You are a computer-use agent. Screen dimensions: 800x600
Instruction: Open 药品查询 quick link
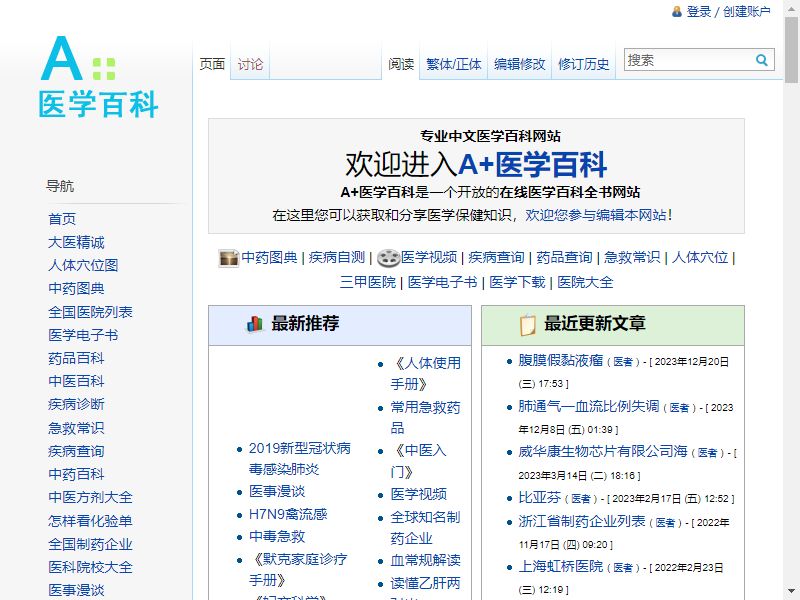click(x=564, y=258)
